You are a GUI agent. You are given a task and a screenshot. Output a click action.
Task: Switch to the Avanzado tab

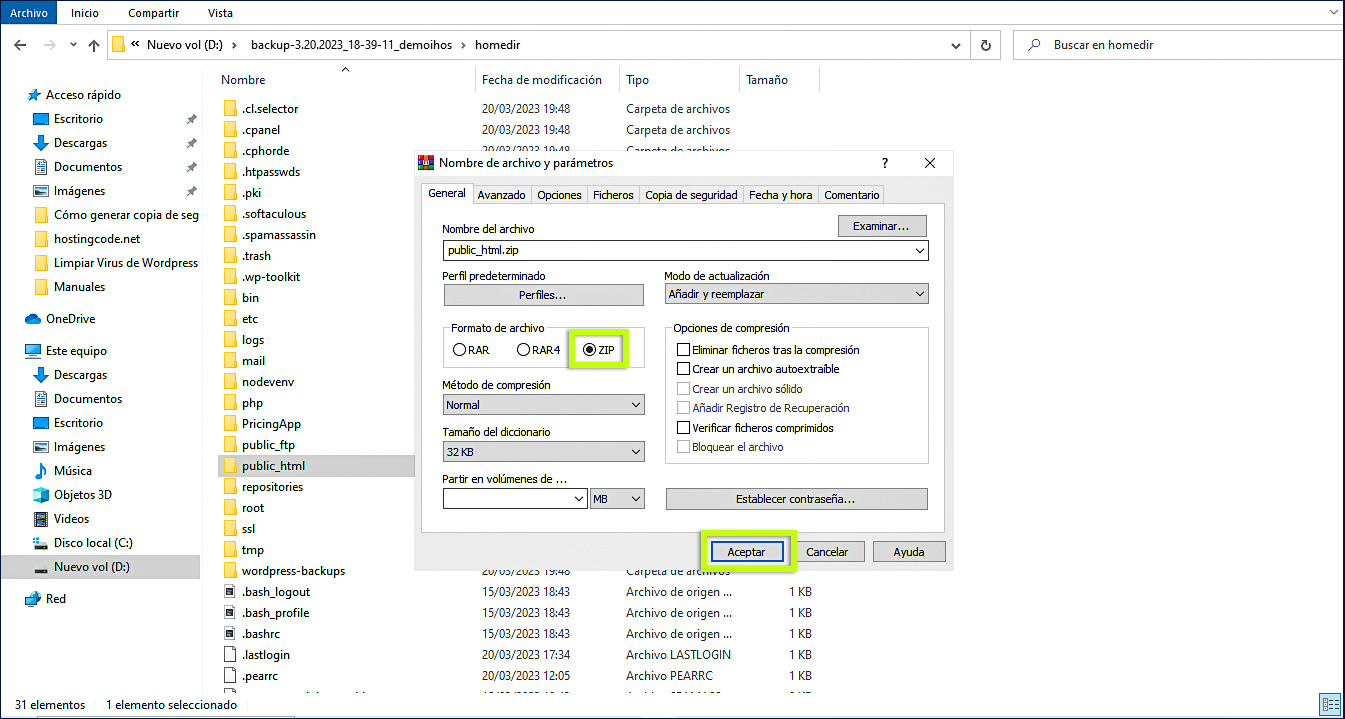[x=501, y=195]
